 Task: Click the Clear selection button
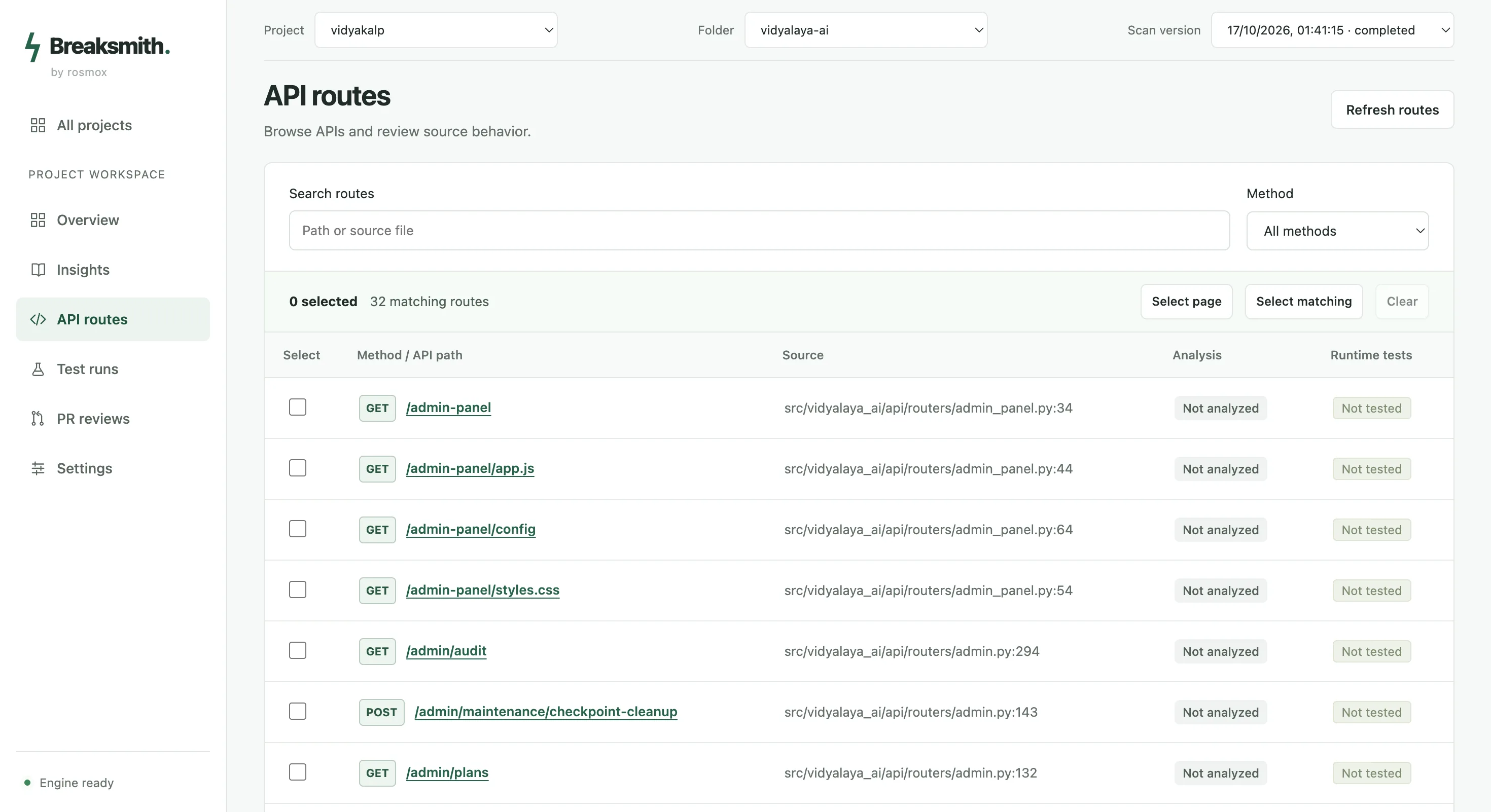pyautogui.click(x=1402, y=302)
